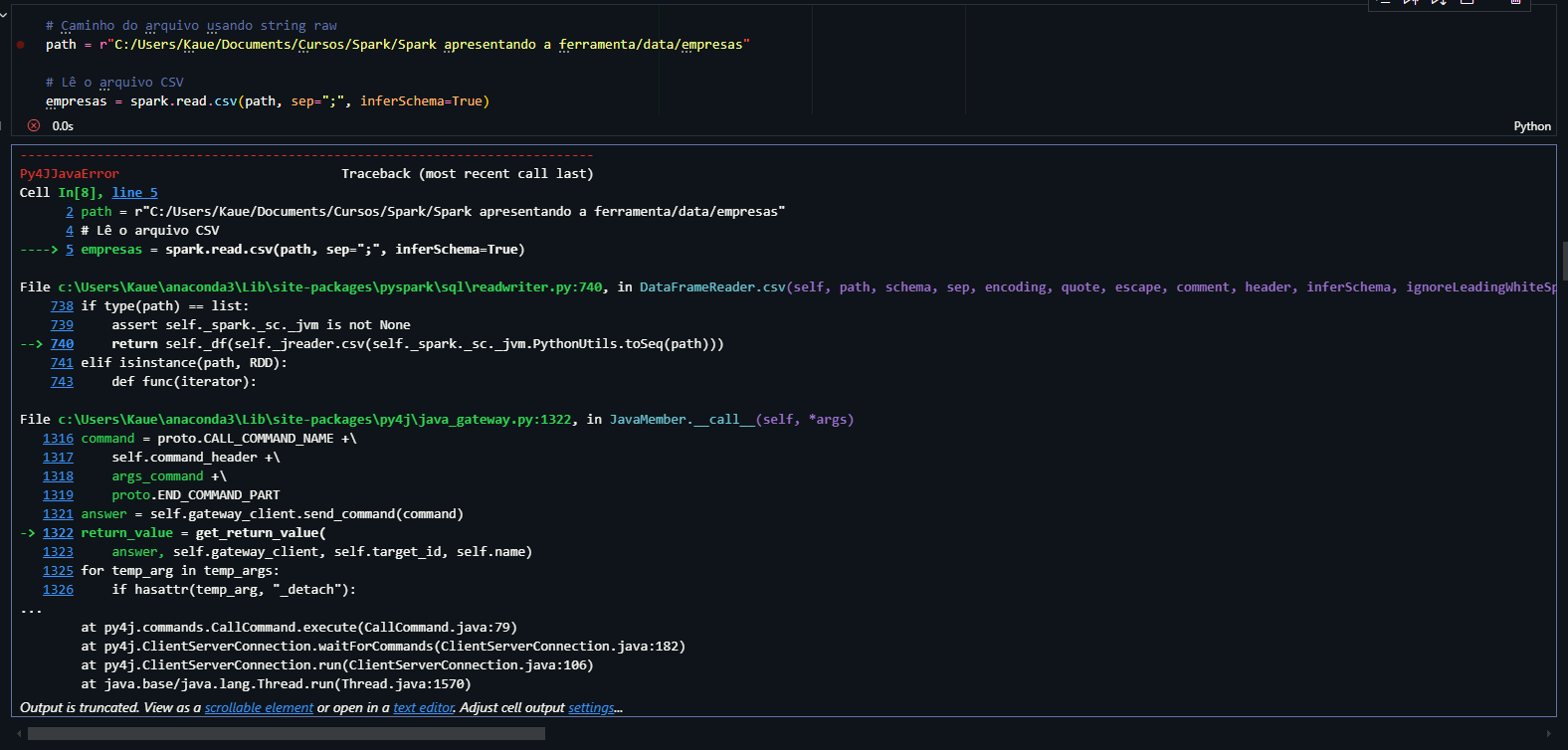1568x750 pixels.
Task: Jump to line 1318 in java_gateway.py
Action: point(58,476)
